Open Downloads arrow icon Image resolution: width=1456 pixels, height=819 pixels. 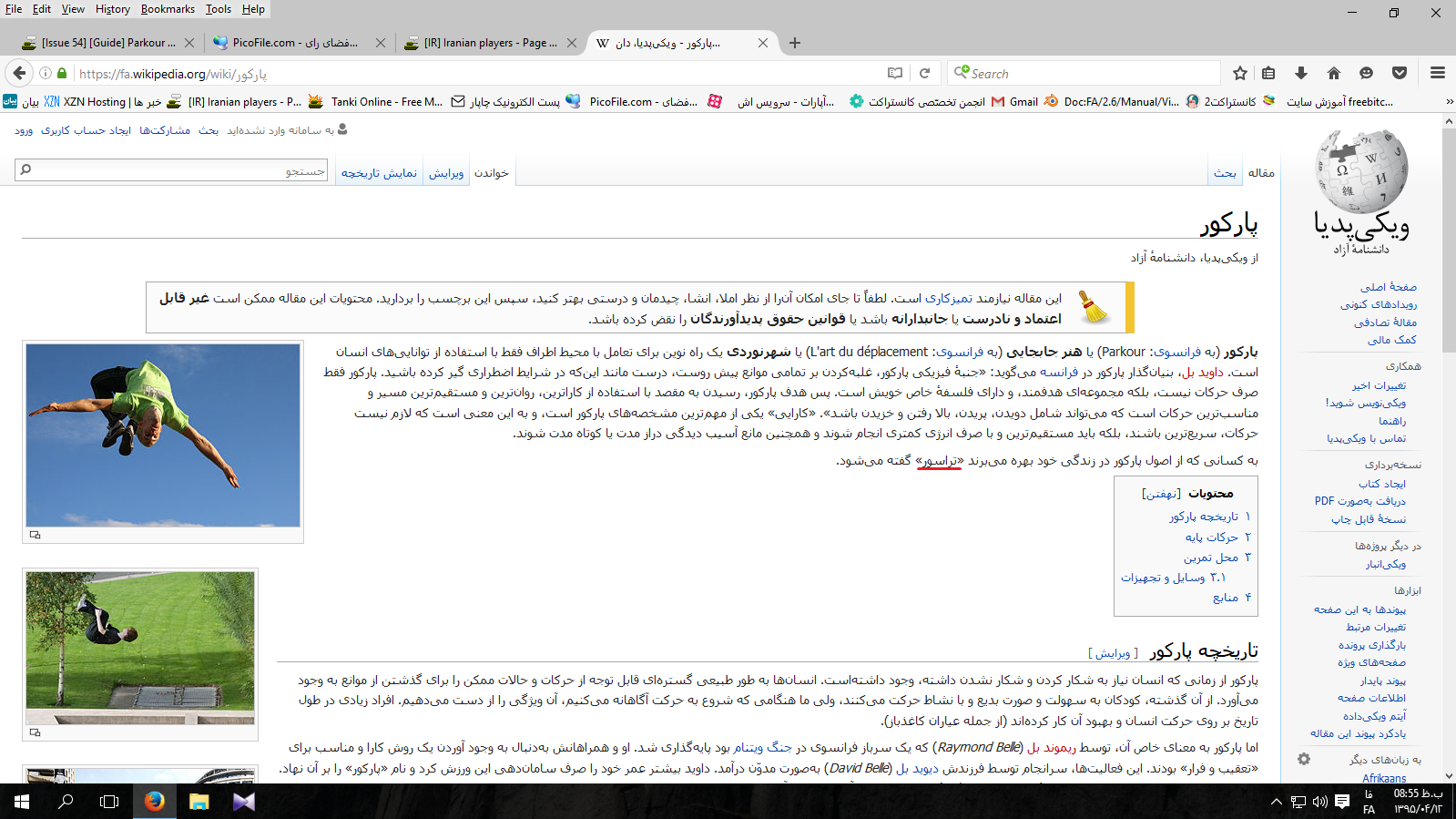(x=1301, y=73)
